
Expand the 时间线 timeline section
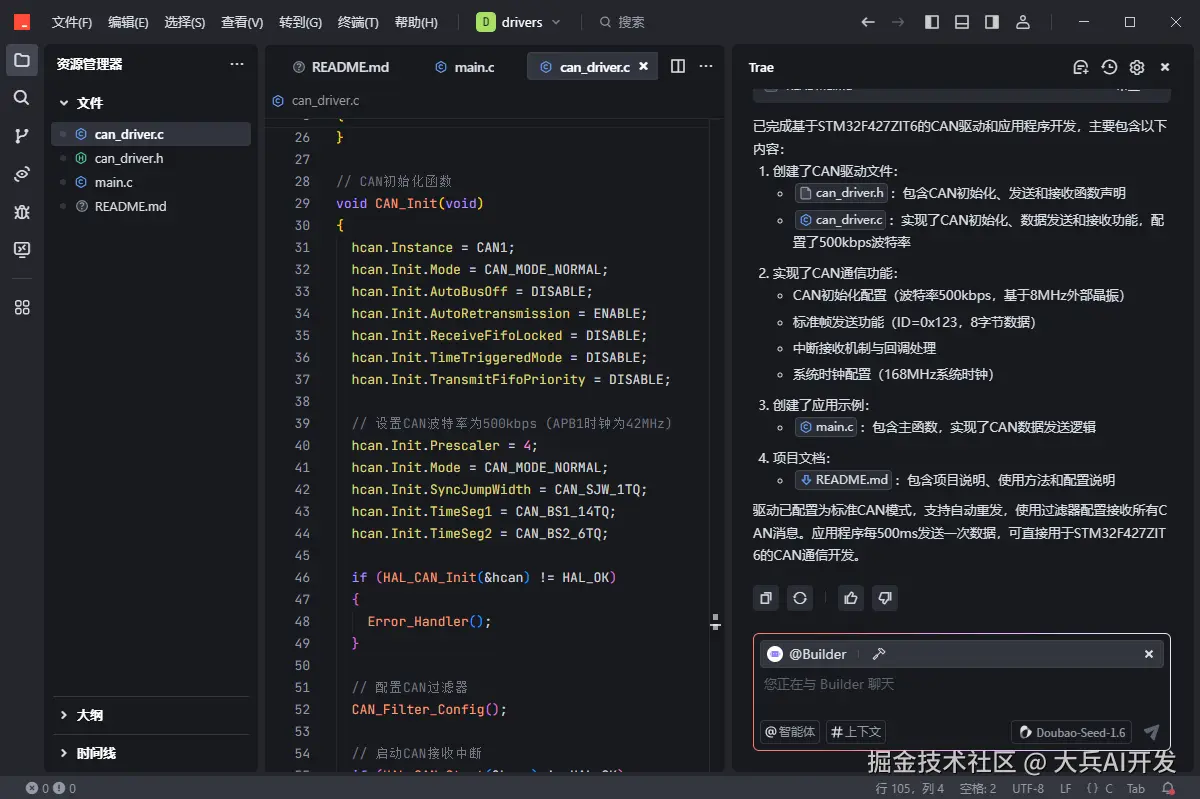[96, 753]
